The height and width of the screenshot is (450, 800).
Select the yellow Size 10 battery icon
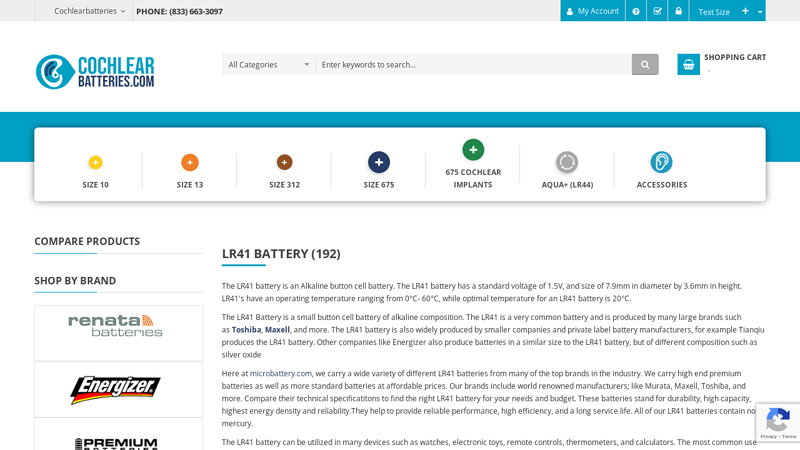click(x=95, y=162)
